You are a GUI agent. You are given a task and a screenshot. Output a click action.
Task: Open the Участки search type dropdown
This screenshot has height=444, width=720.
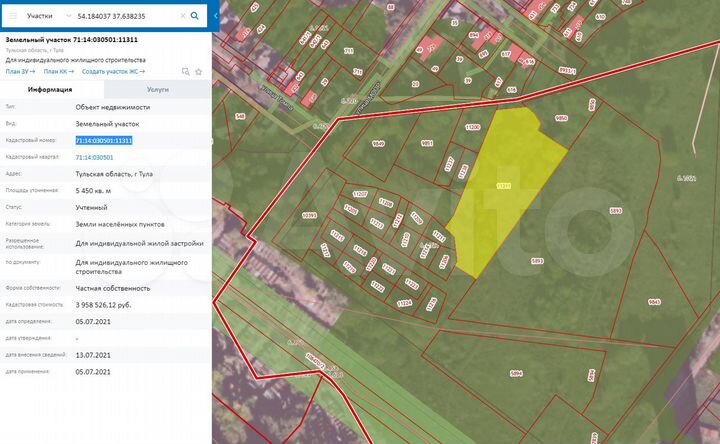(x=48, y=16)
